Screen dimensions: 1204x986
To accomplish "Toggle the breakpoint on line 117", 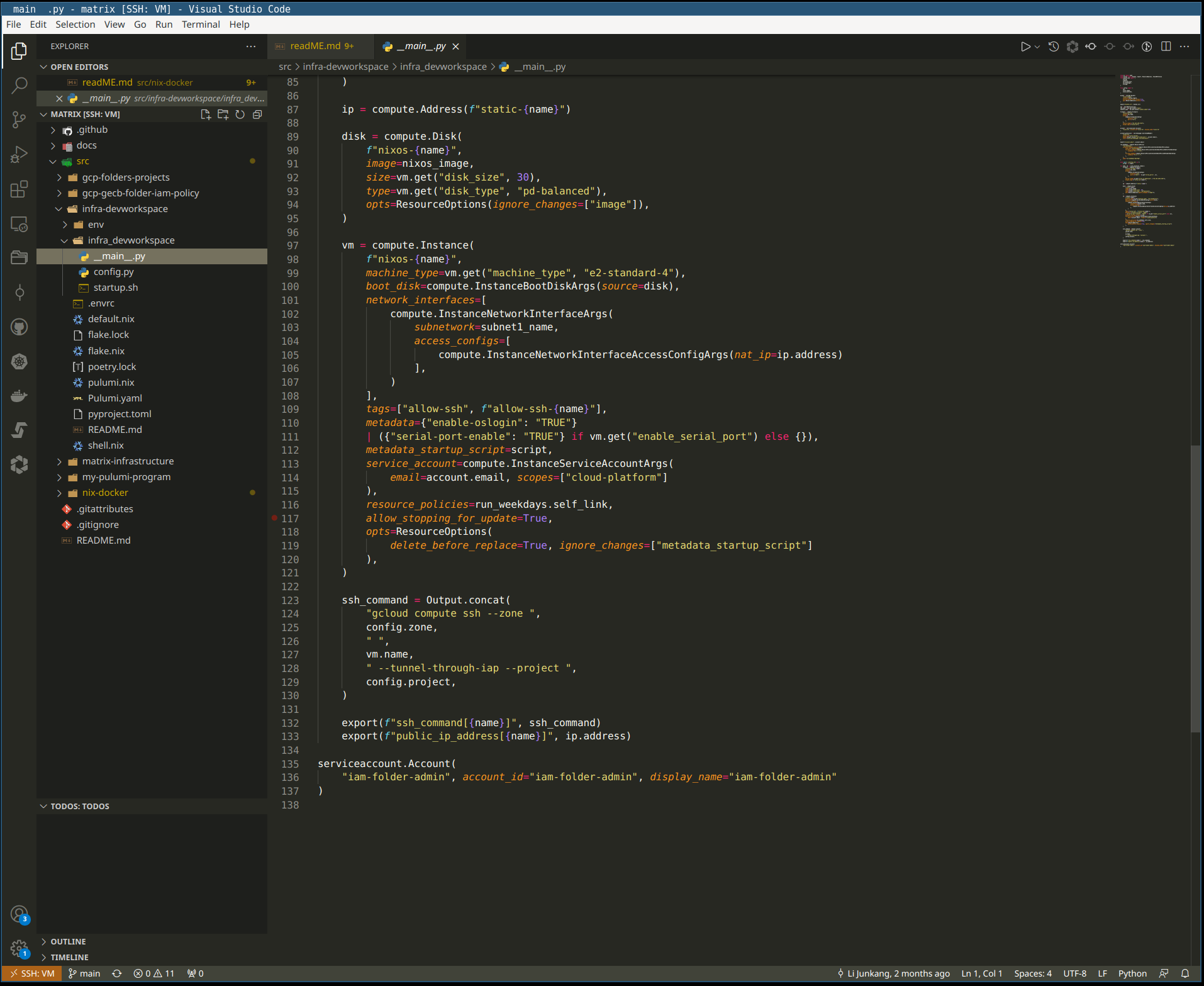I will click(274, 518).
